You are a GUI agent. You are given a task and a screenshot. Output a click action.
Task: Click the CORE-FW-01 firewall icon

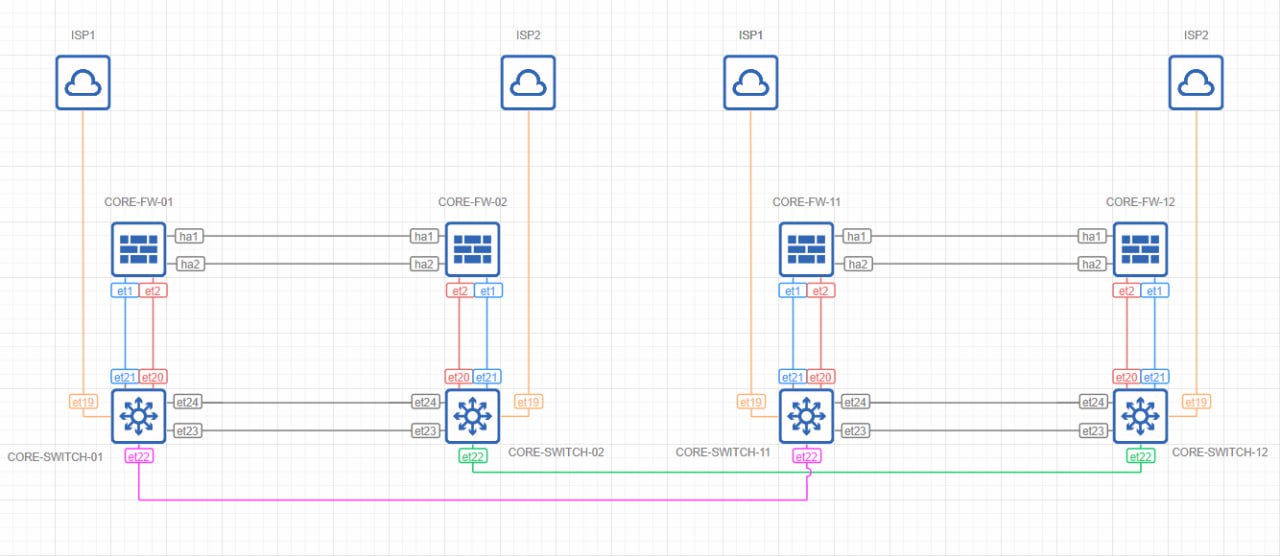pyautogui.click(x=139, y=249)
